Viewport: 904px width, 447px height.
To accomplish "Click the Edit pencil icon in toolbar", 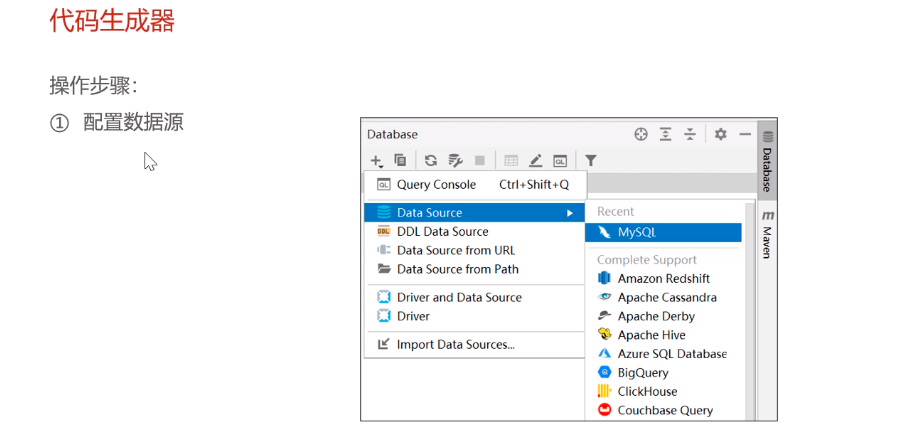I will click(x=535, y=160).
